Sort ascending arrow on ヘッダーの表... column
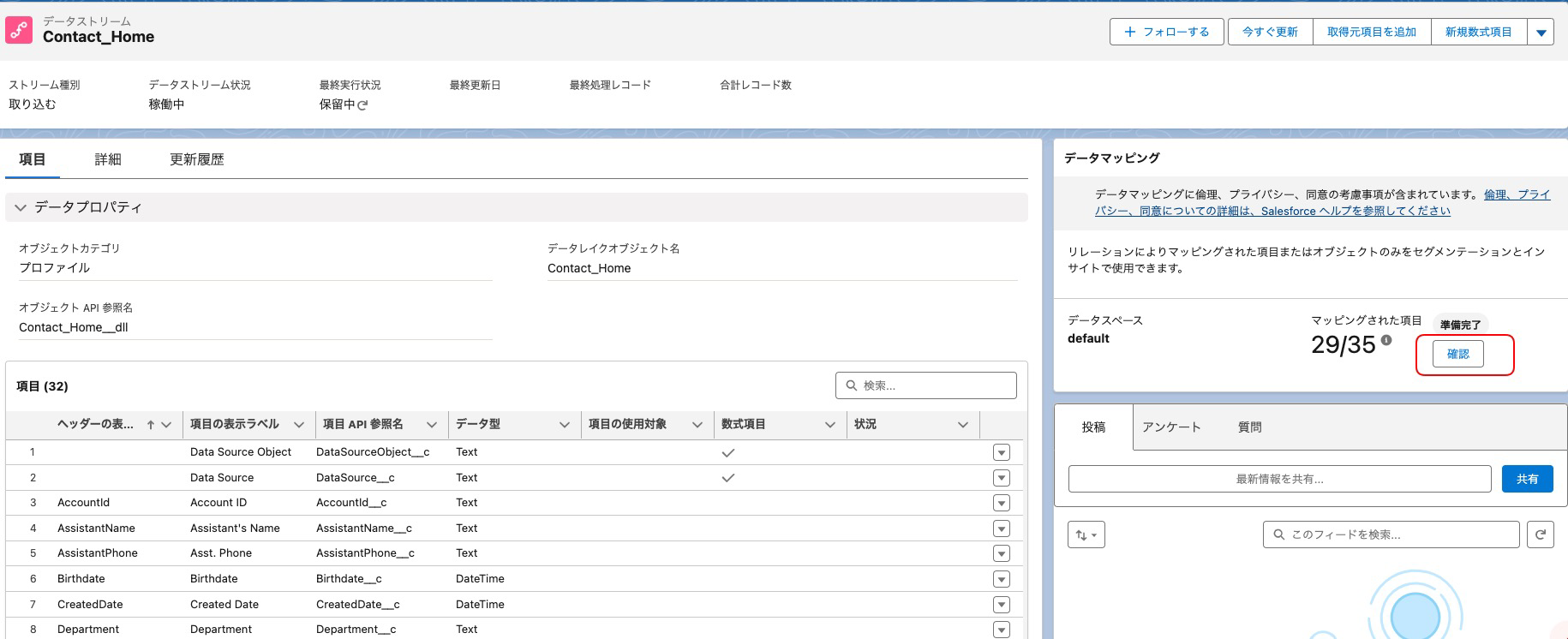Screen dimensions: 1568x639 point(151,425)
